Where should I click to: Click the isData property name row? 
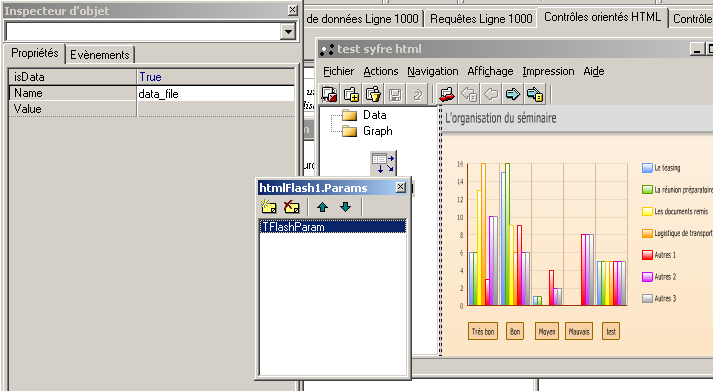73,77
